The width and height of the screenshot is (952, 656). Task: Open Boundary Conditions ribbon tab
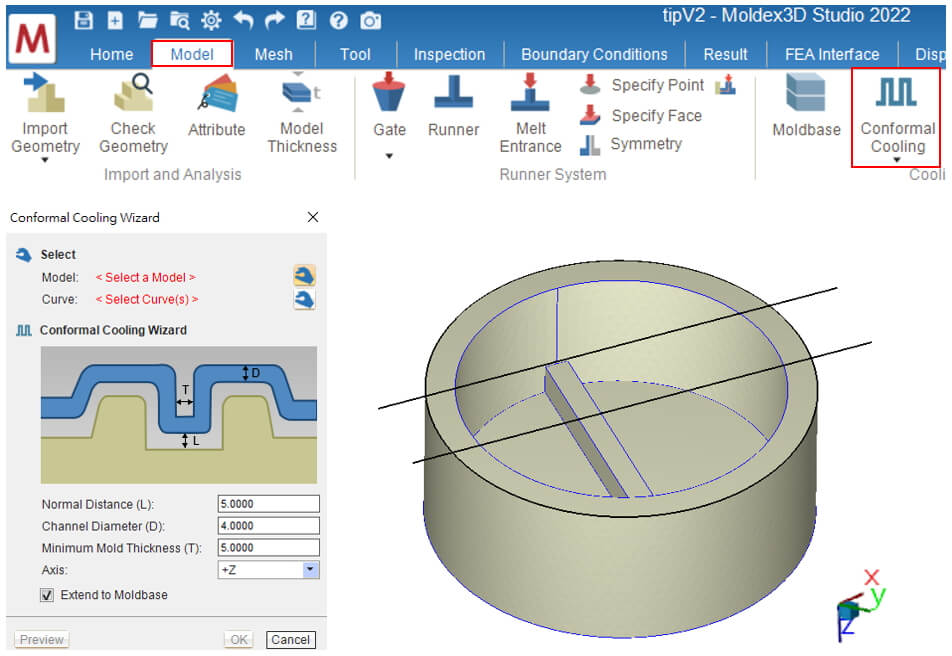click(x=594, y=54)
